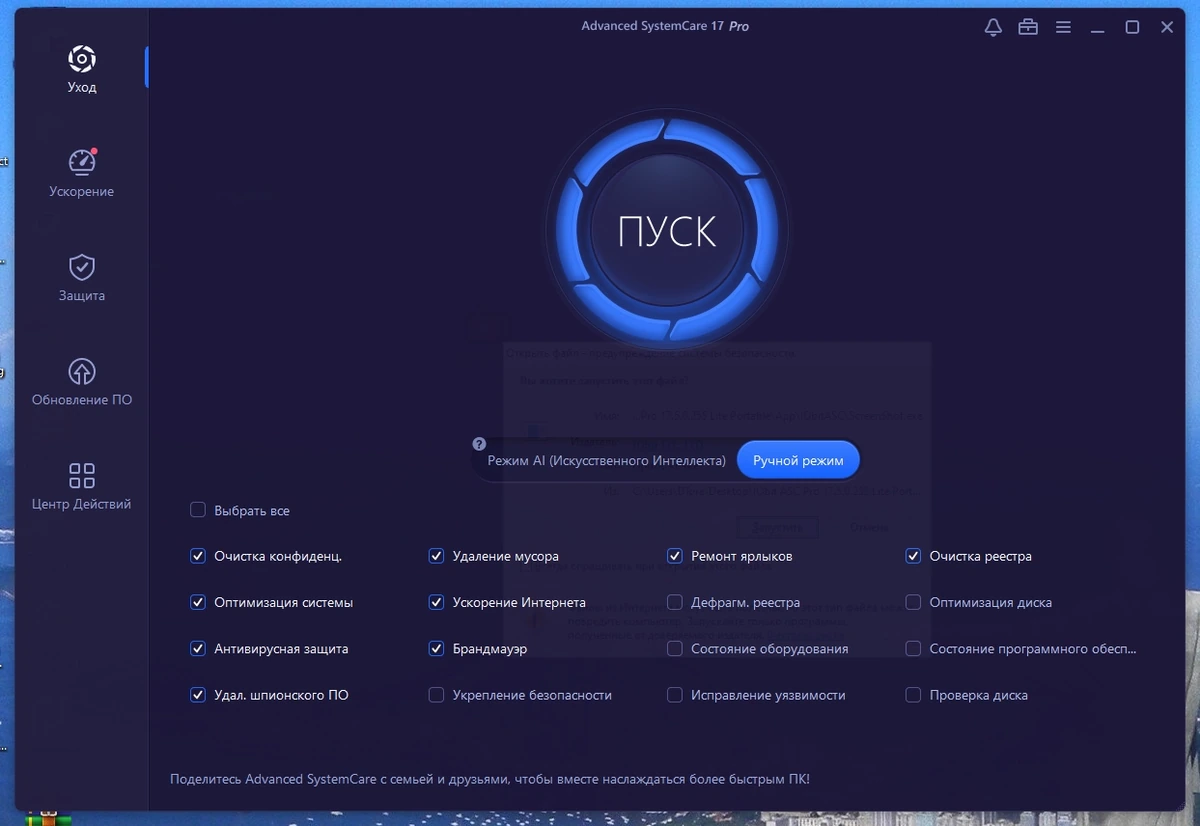Uncheck Ремонт ярлыков checkbox

pos(675,556)
